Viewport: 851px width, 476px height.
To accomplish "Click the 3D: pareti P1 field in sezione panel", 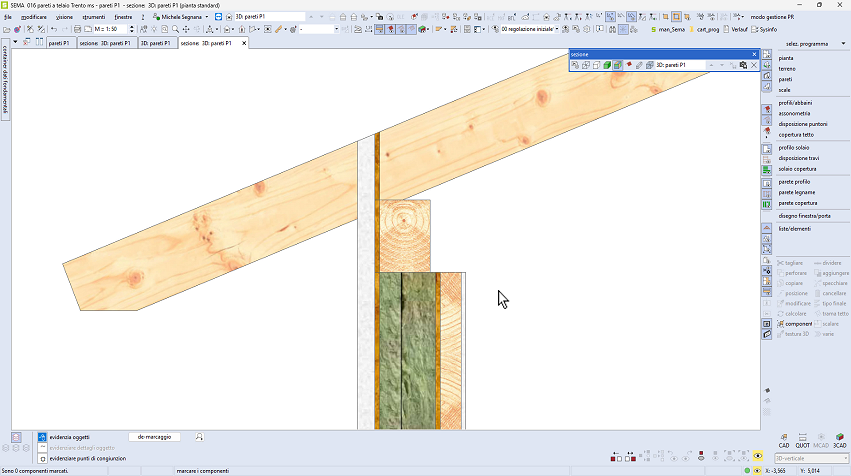I will tap(680, 65).
